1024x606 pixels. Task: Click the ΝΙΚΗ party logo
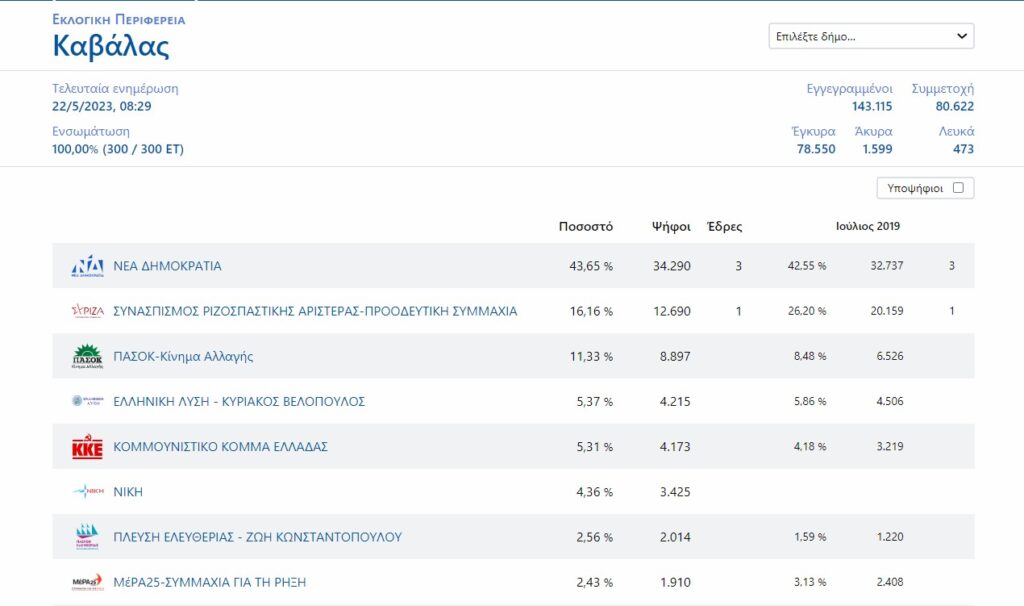point(87,492)
